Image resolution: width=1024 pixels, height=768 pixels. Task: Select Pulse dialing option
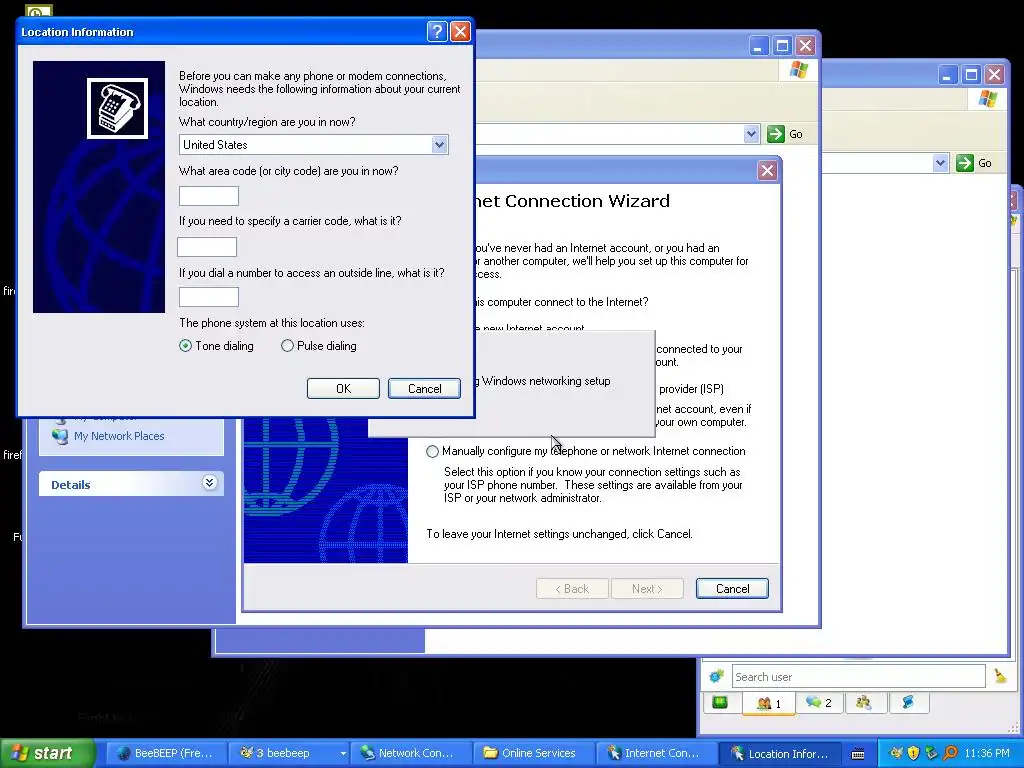click(287, 345)
